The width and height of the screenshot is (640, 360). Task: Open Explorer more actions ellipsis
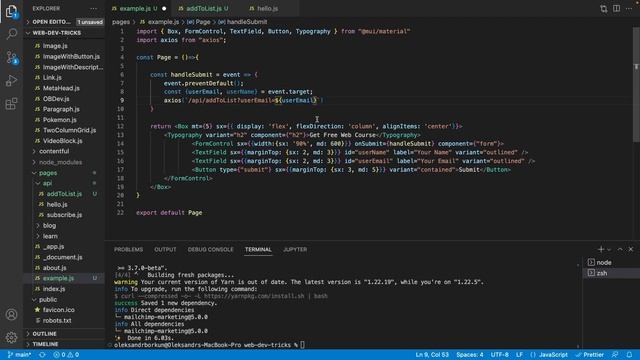93,9
